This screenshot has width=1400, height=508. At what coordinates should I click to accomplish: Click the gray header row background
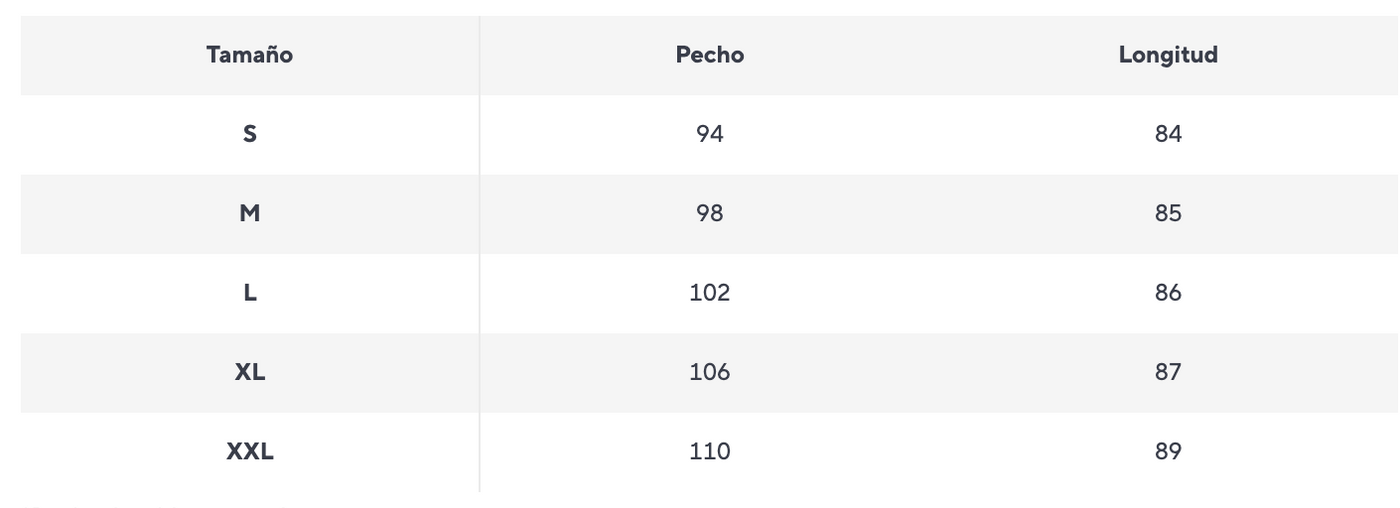tap(710, 55)
